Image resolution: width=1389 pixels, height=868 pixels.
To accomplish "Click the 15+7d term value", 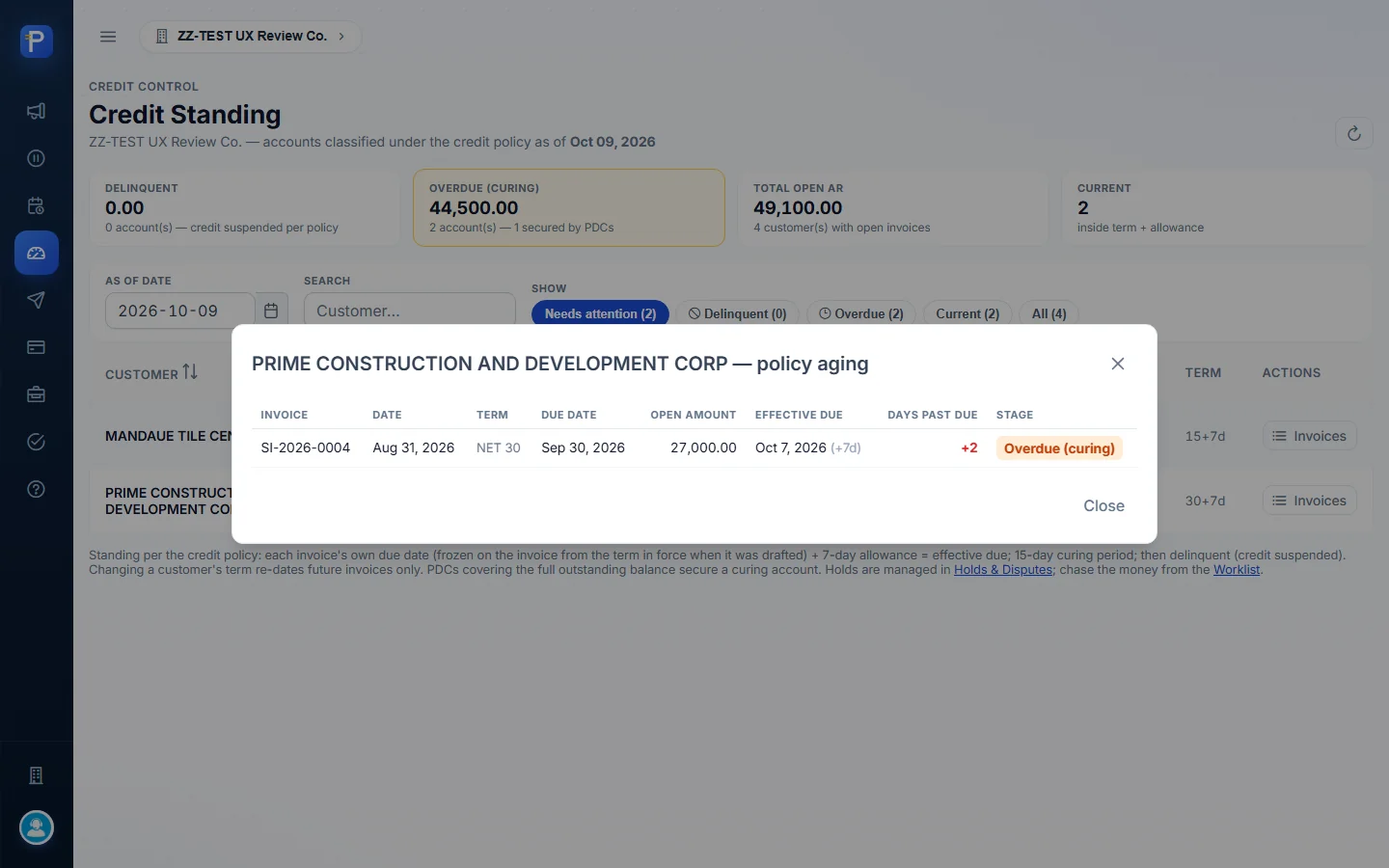I will (x=1205, y=436).
